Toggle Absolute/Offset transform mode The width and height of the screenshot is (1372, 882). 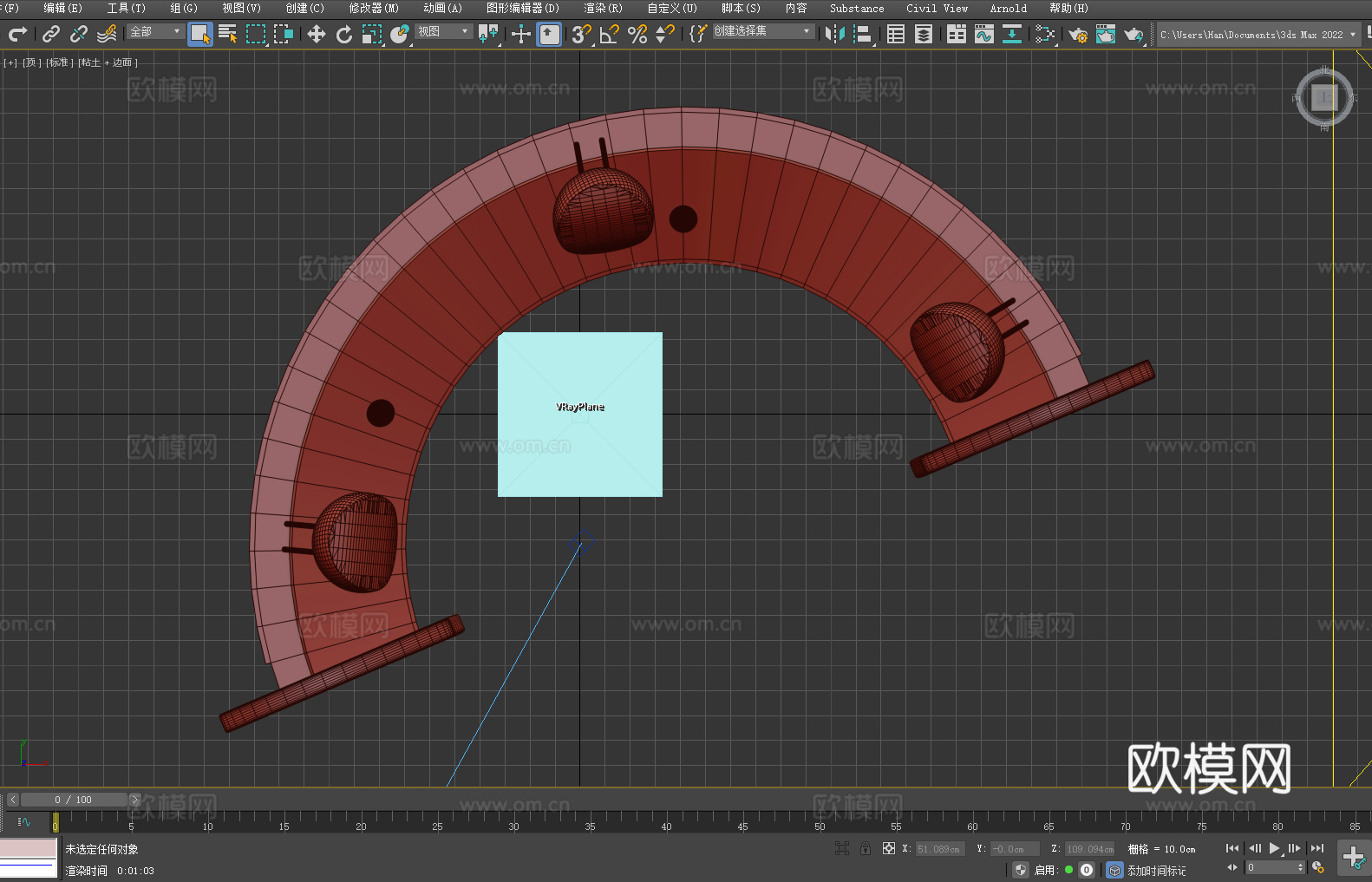(889, 848)
